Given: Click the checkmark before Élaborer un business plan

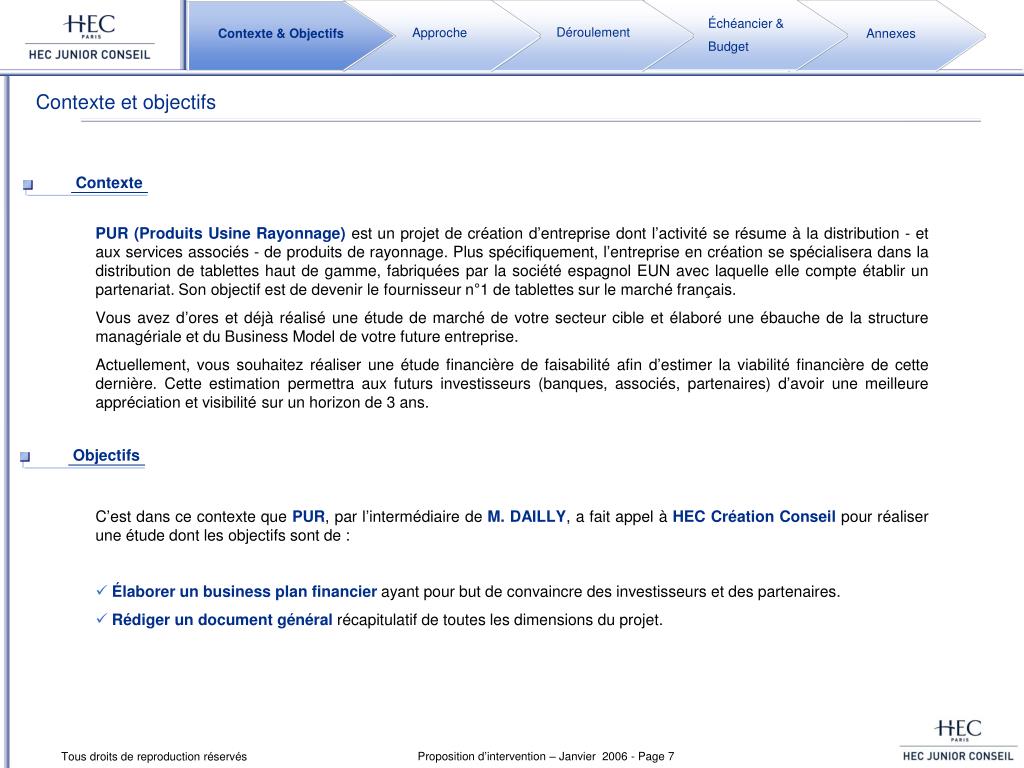Looking at the screenshot, I should [101, 590].
